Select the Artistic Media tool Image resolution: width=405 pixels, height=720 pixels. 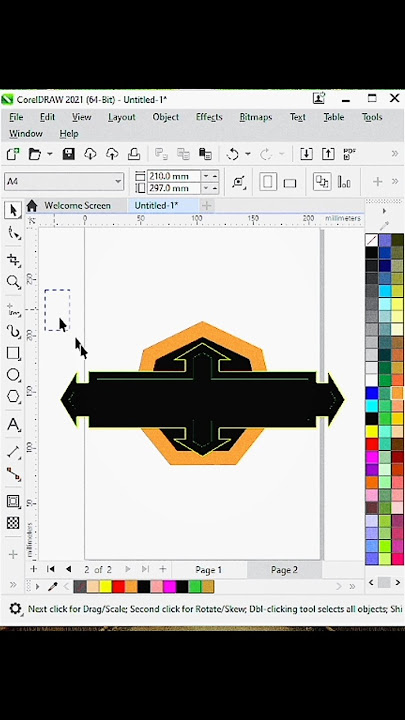[x=14, y=332]
